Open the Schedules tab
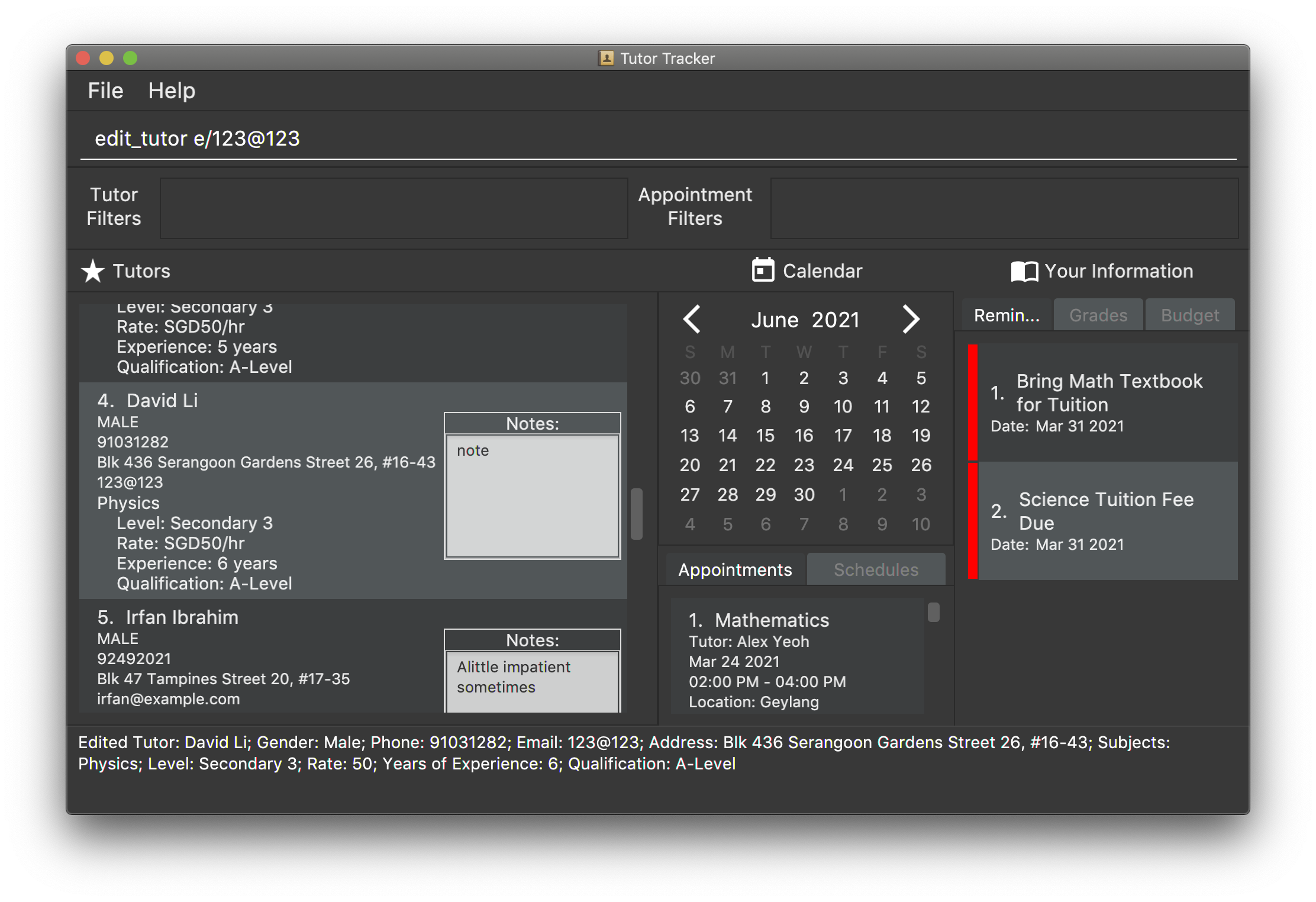Viewport: 1316px width, 902px height. tap(876, 569)
